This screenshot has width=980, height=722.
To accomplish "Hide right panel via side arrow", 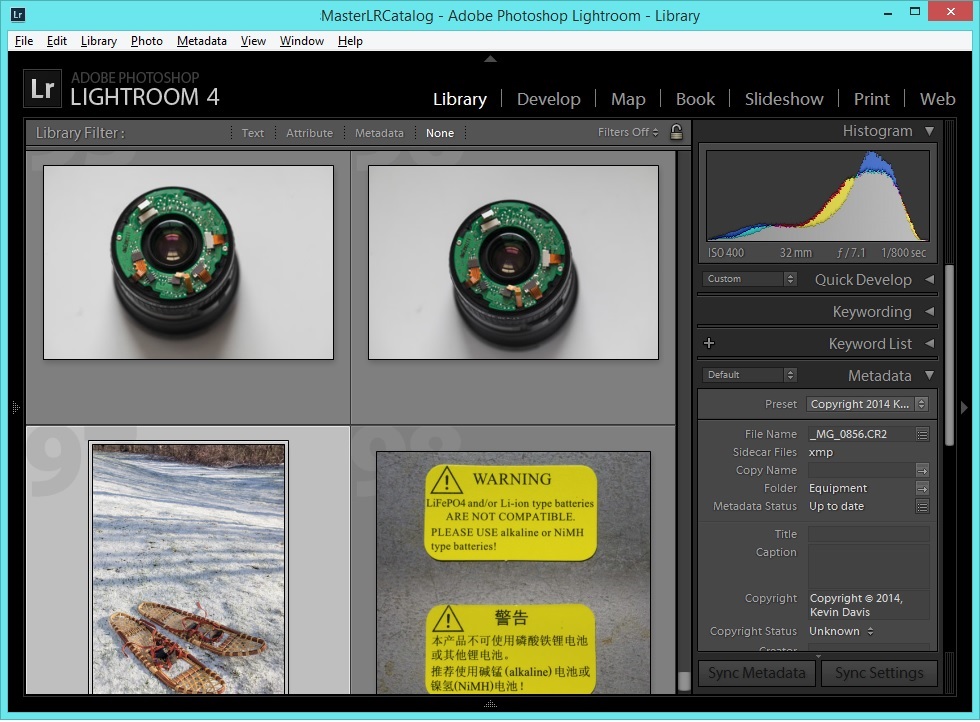I will pyautogui.click(x=964, y=408).
